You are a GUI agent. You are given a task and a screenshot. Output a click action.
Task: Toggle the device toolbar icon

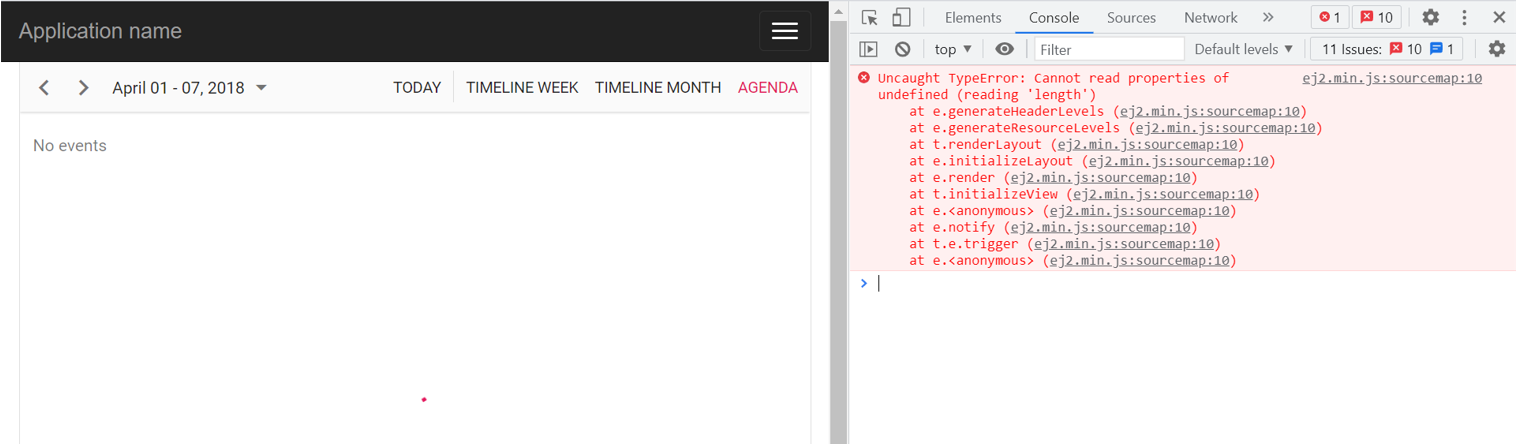pos(901,18)
